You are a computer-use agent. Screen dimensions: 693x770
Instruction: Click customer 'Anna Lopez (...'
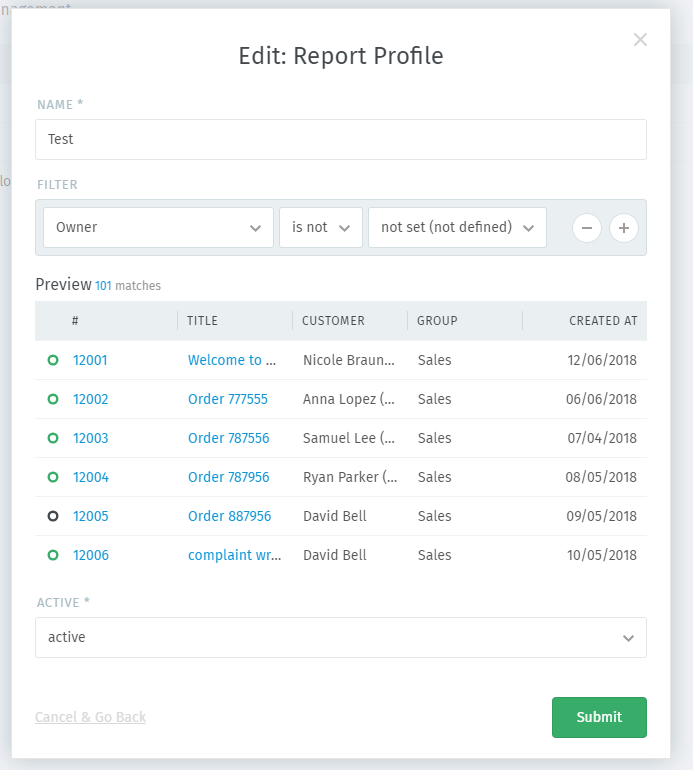click(349, 399)
